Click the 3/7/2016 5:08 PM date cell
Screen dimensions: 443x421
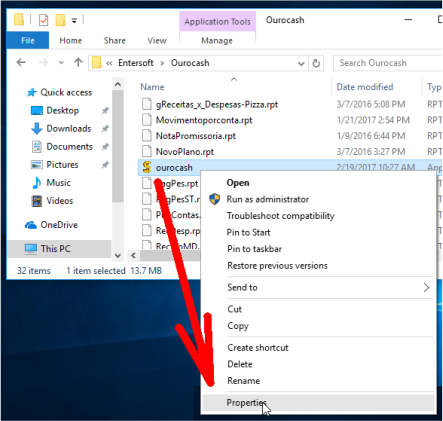pos(371,104)
